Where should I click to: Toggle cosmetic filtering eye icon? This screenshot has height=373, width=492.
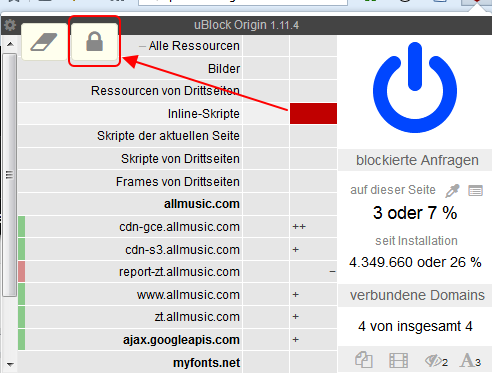436,361
